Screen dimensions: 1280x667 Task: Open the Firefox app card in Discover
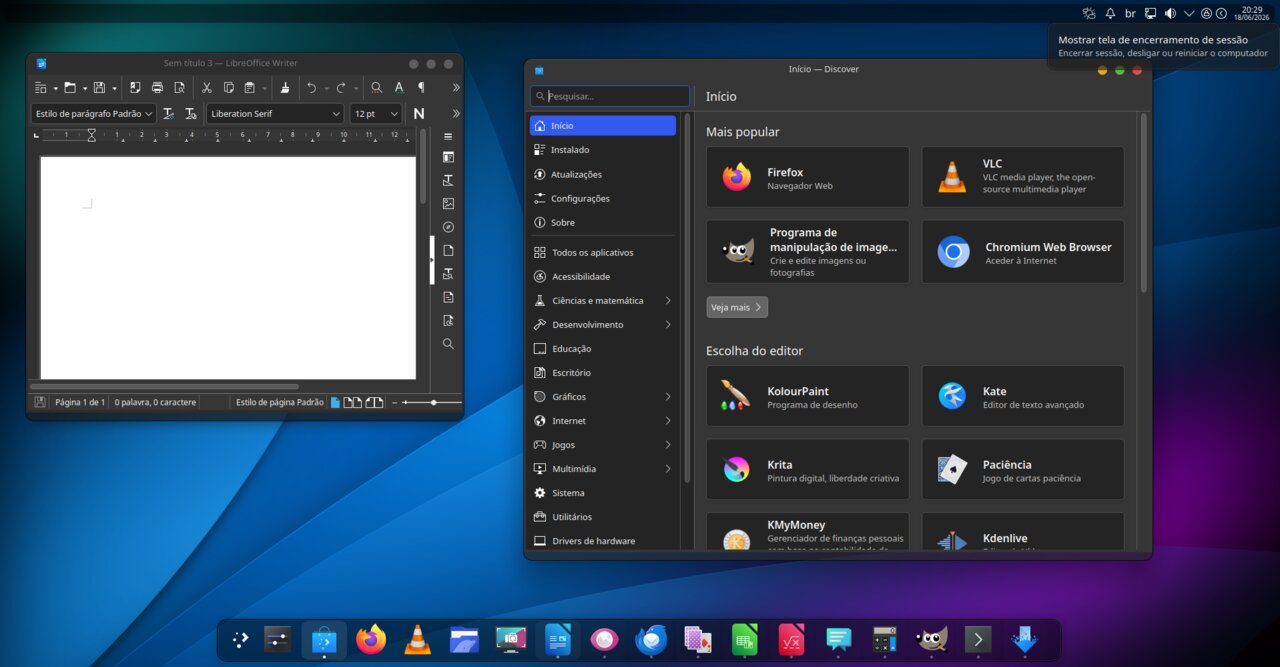[808, 177]
